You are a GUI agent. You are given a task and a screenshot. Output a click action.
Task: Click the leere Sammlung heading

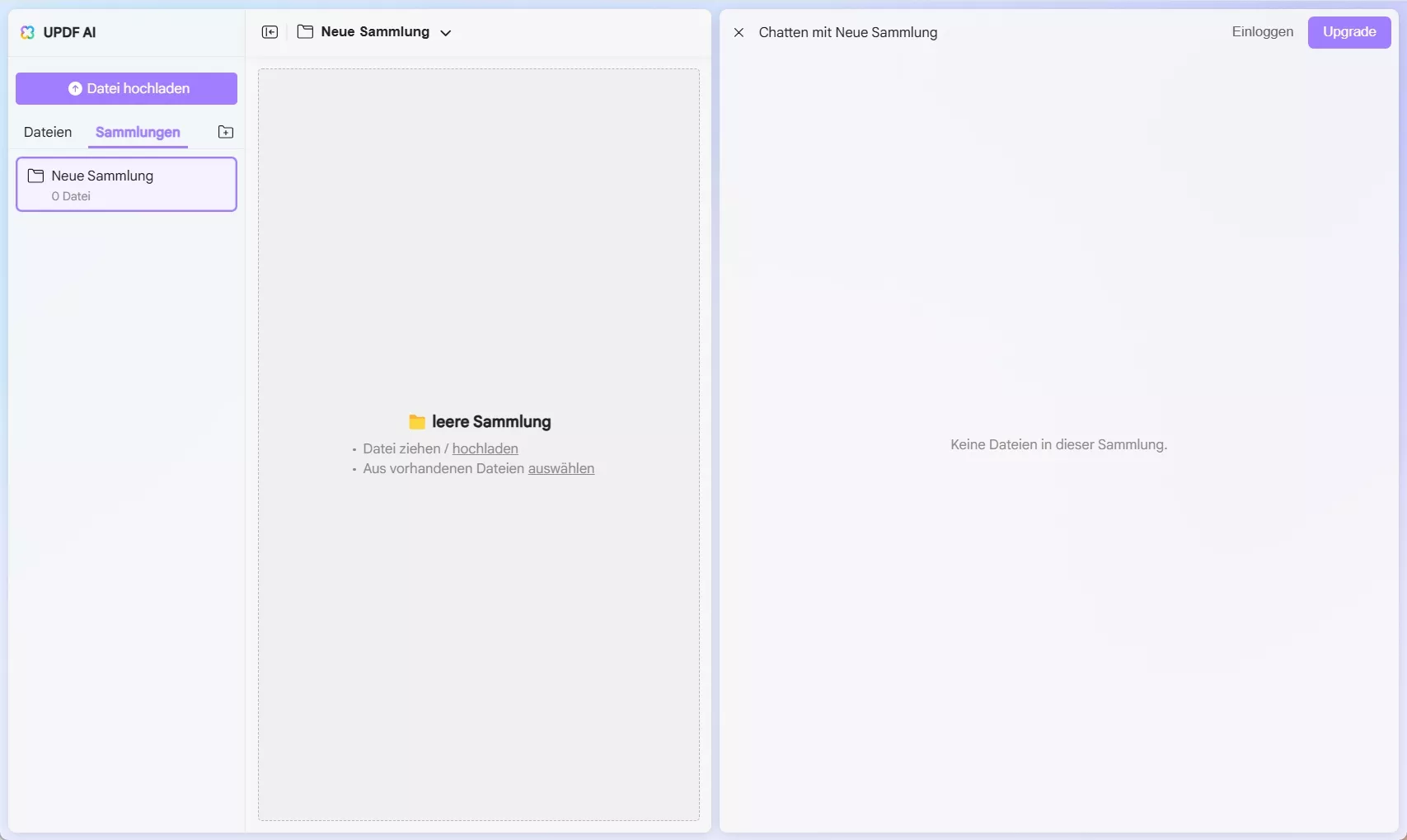(491, 422)
